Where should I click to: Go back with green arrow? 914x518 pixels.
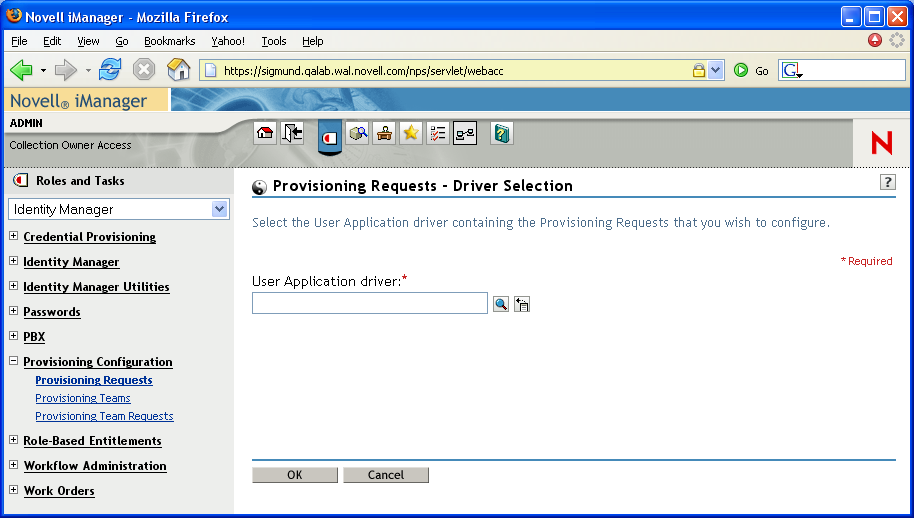(x=22, y=71)
